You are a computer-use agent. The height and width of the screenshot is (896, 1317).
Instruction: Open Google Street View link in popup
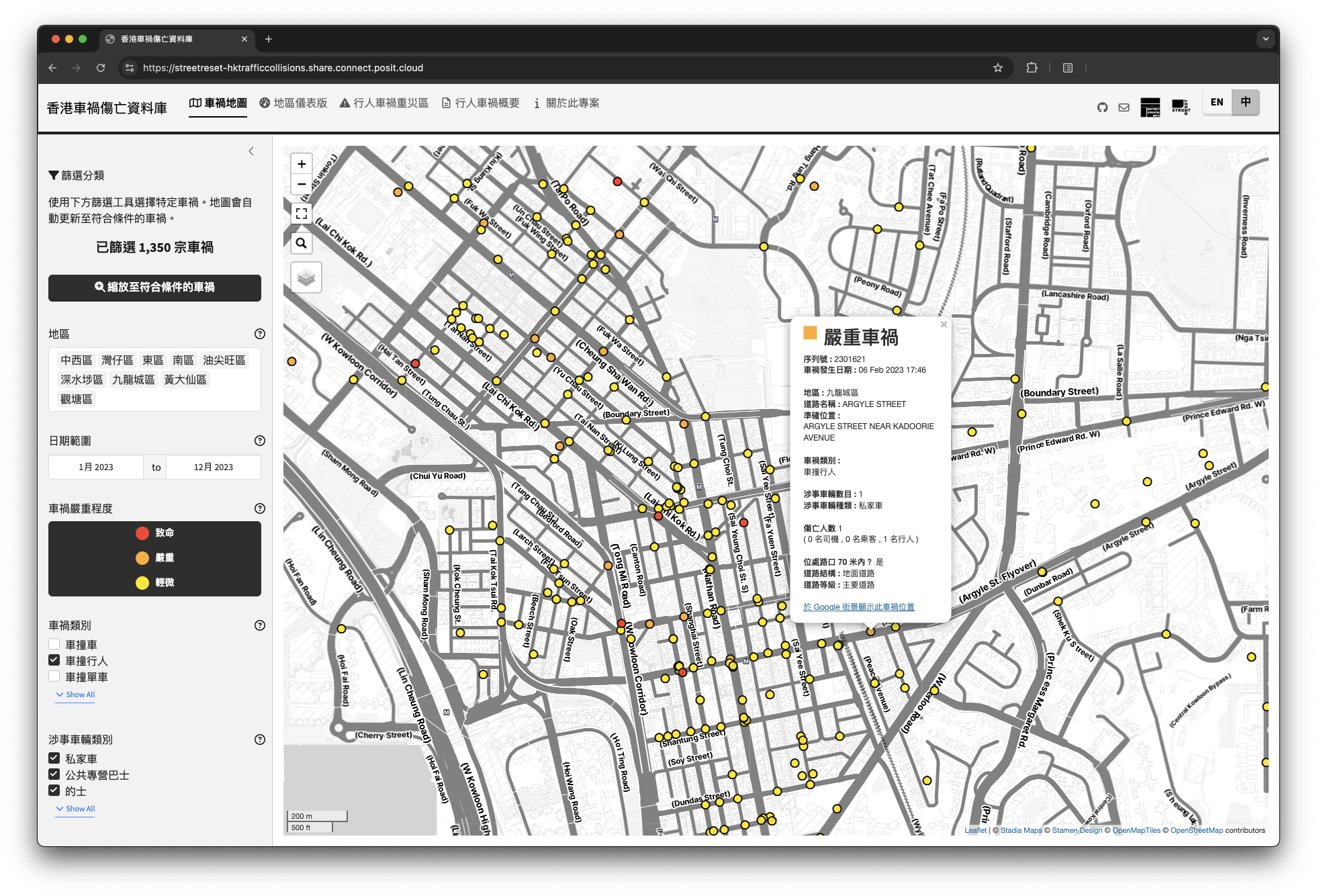pos(858,607)
